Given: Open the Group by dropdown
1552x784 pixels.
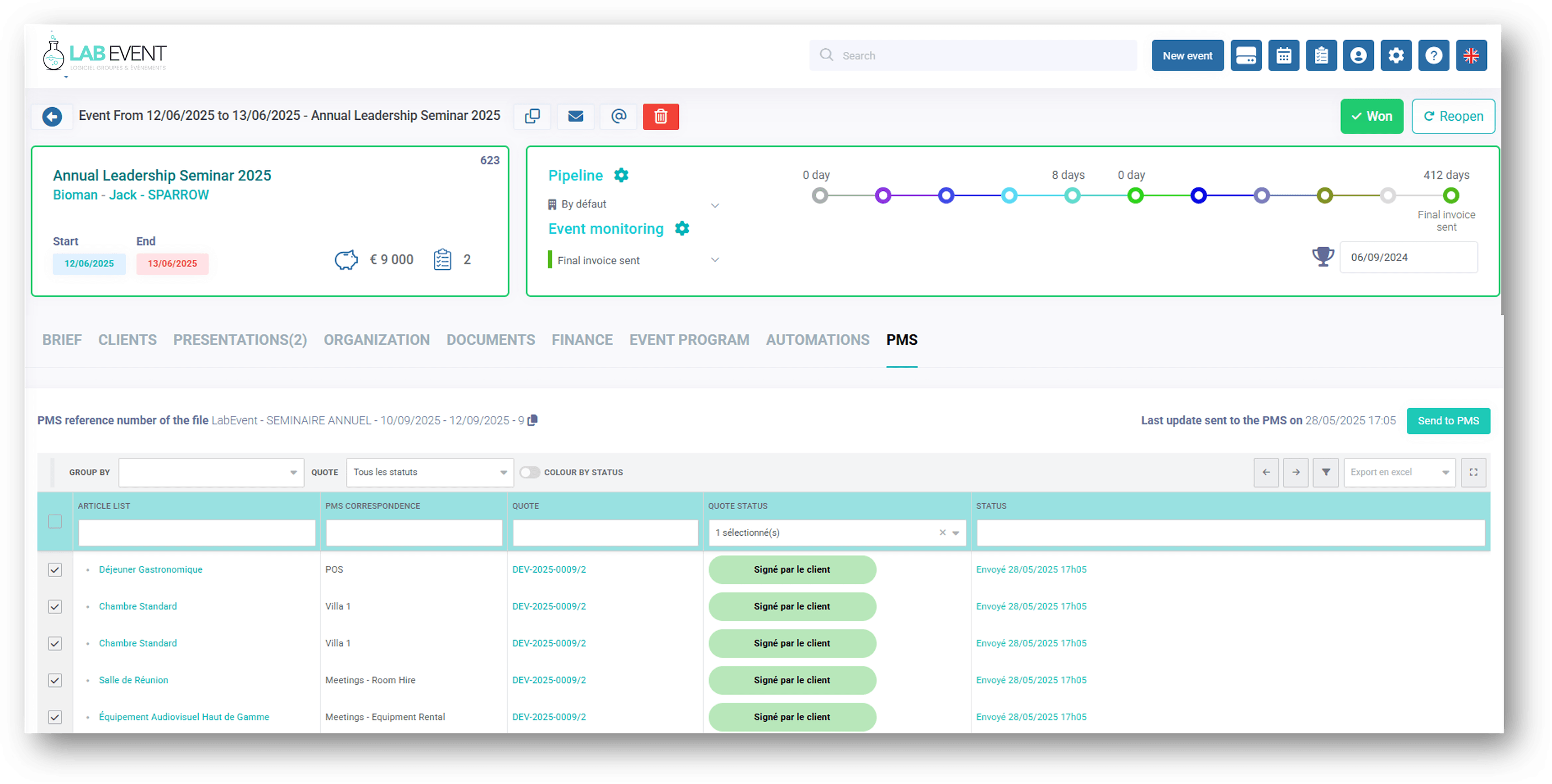Looking at the screenshot, I should [211, 472].
